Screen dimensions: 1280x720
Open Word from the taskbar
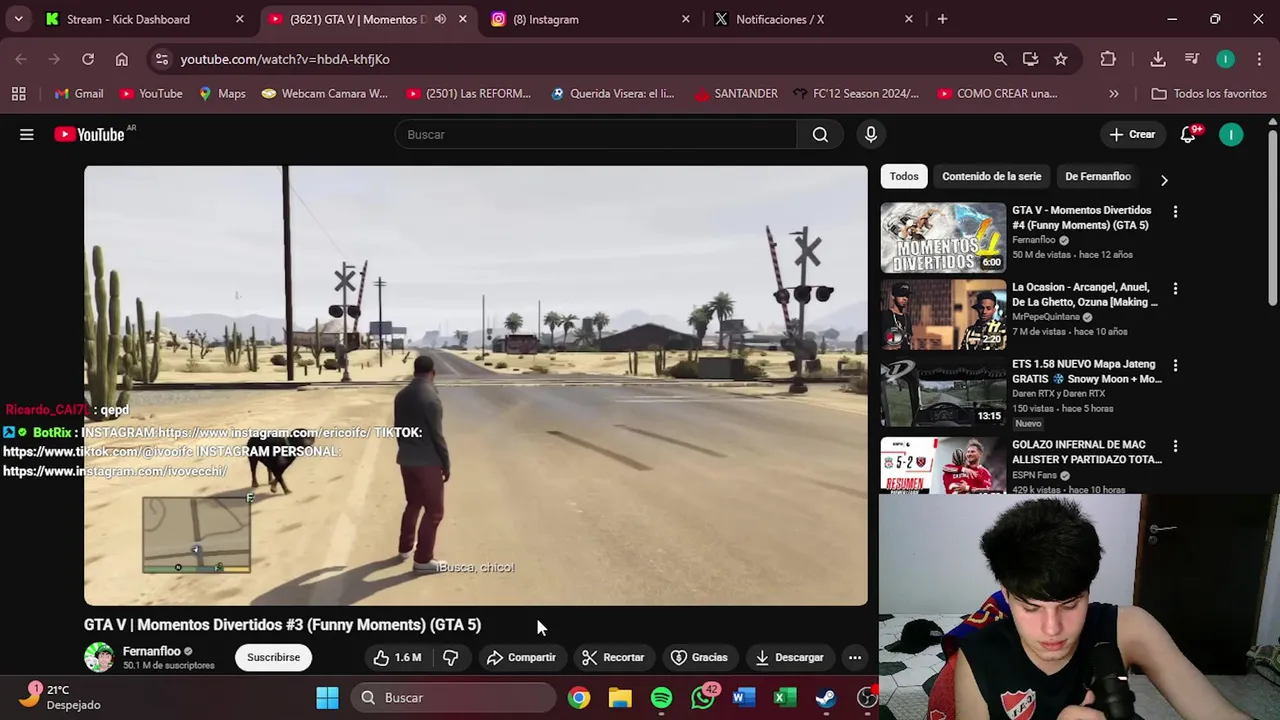pos(744,698)
